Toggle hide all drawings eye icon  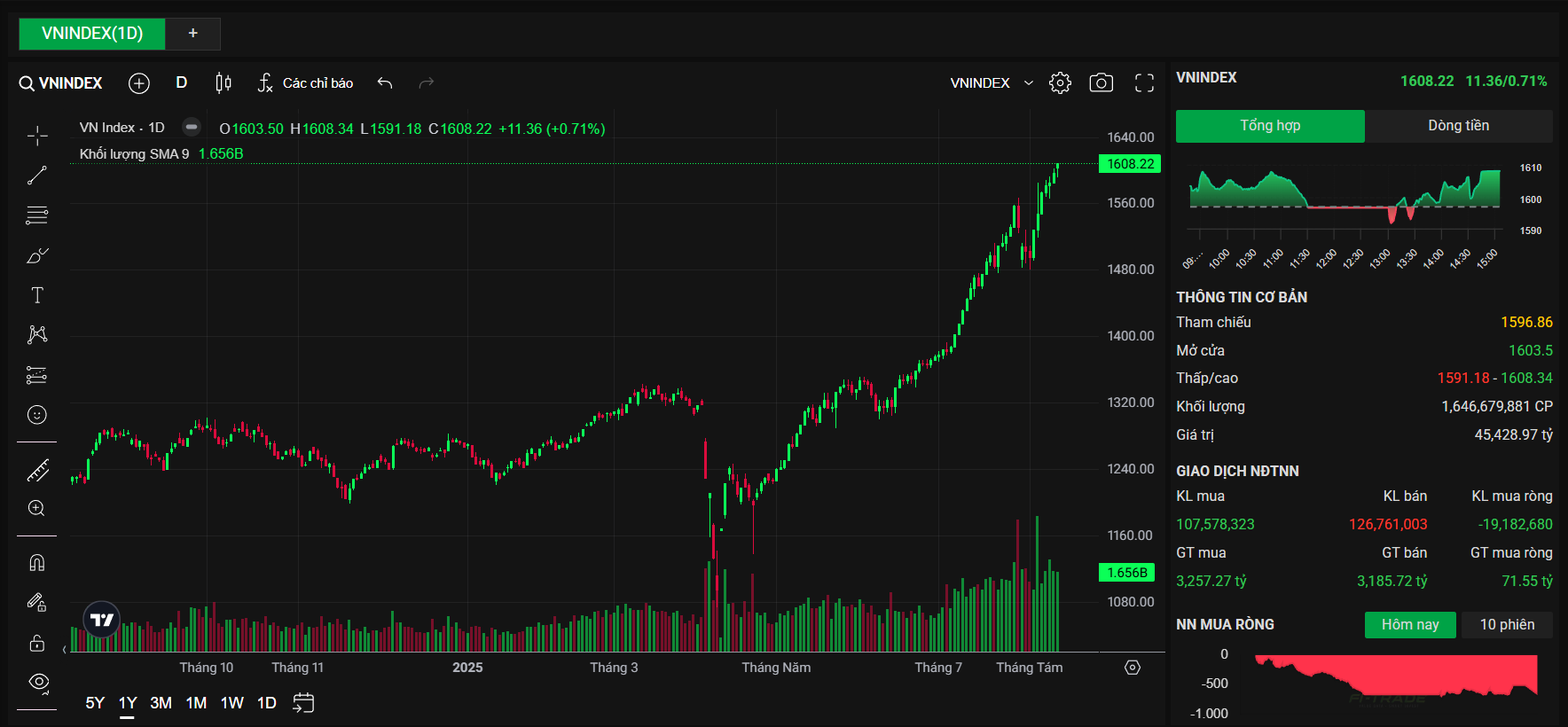[37, 682]
